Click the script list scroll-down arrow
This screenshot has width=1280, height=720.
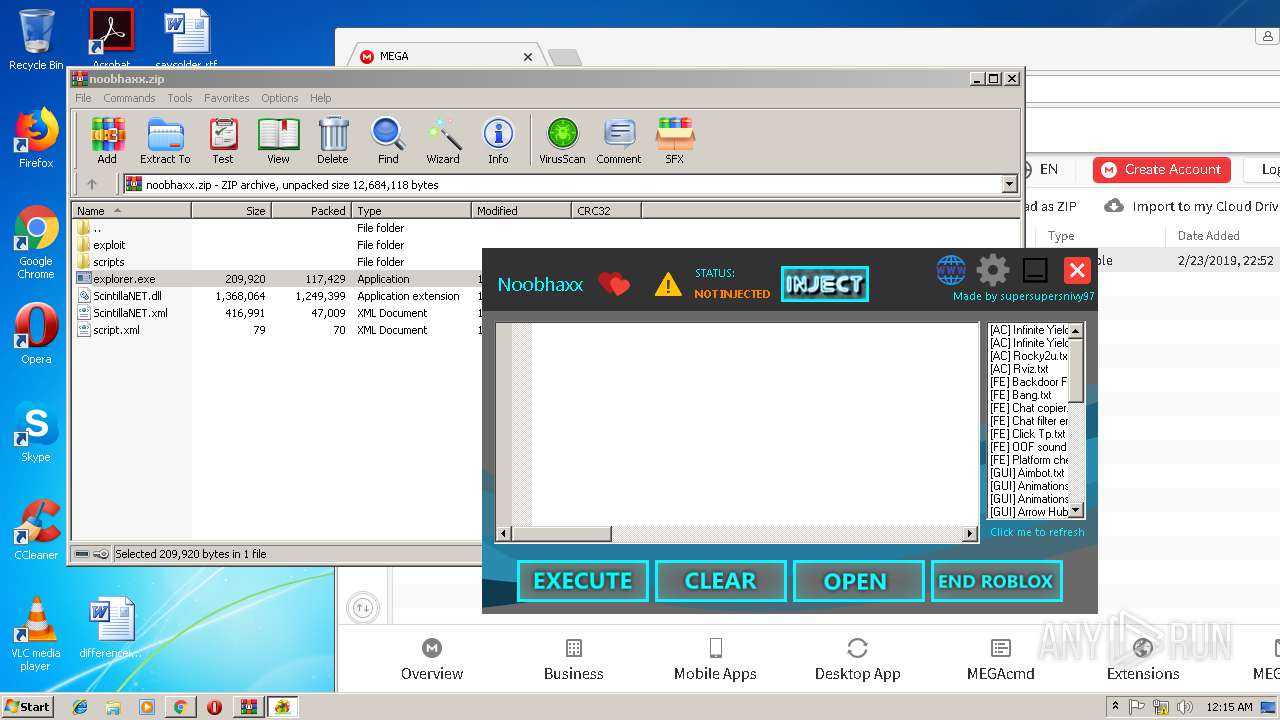click(x=1076, y=511)
